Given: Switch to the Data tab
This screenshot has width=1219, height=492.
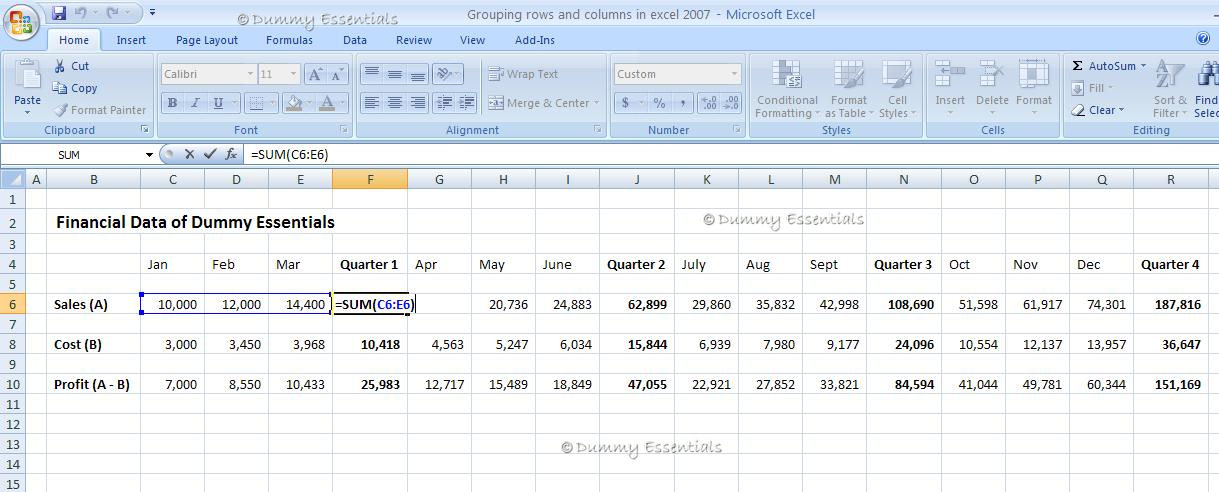Looking at the screenshot, I should pyautogui.click(x=355, y=40).
